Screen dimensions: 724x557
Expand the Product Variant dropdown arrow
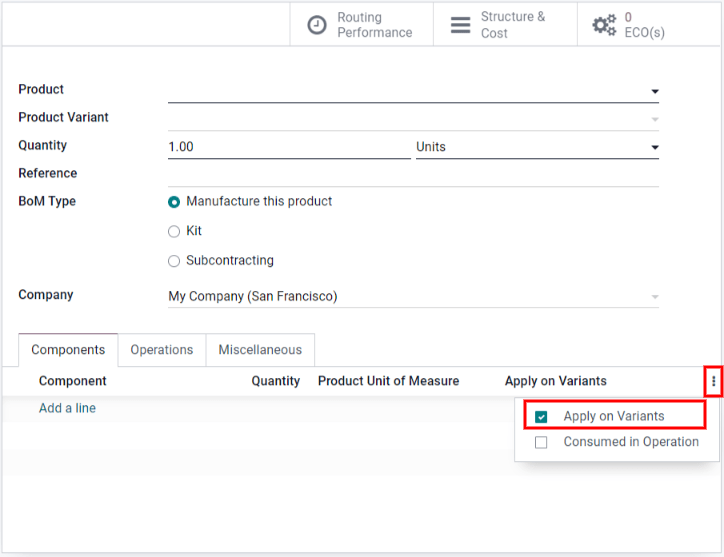point(655,120)
